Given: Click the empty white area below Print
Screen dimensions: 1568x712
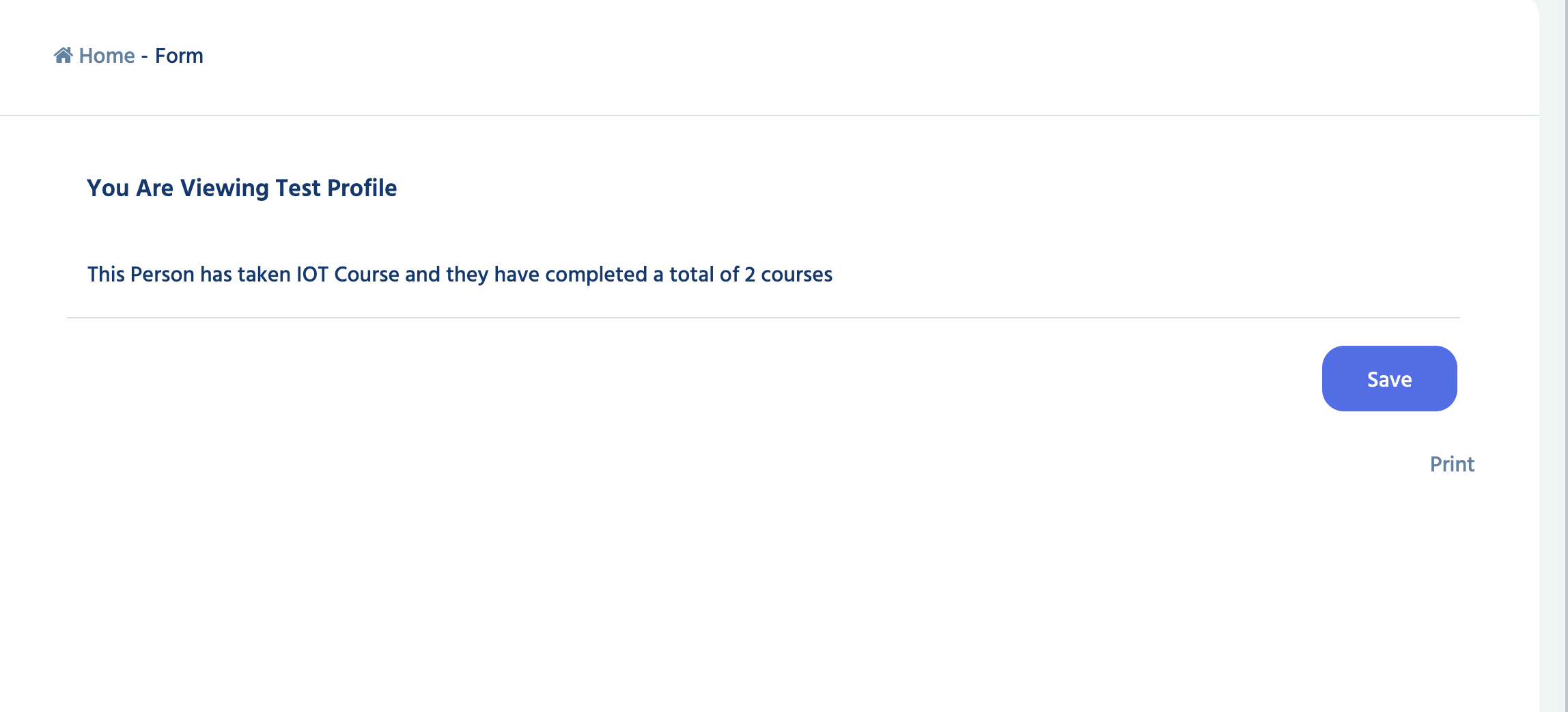Looking at the screenshot, I should [770, 594].
